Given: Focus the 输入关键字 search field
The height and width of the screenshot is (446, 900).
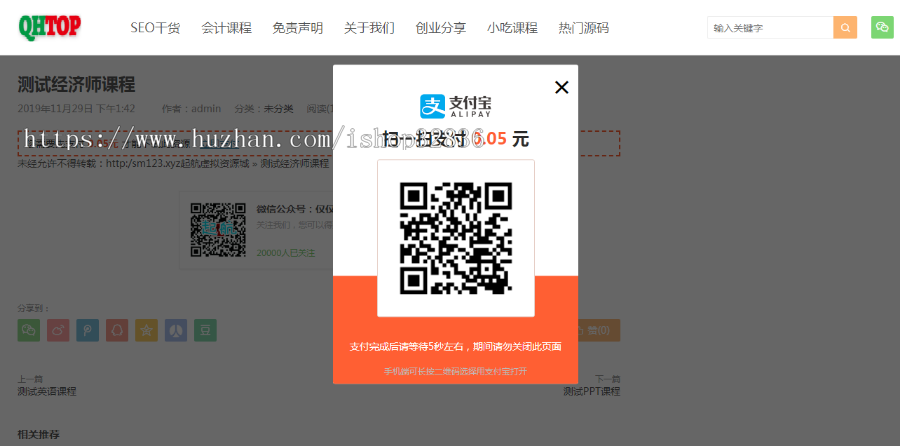Looking at the screenshot, I should coord(770,28).
